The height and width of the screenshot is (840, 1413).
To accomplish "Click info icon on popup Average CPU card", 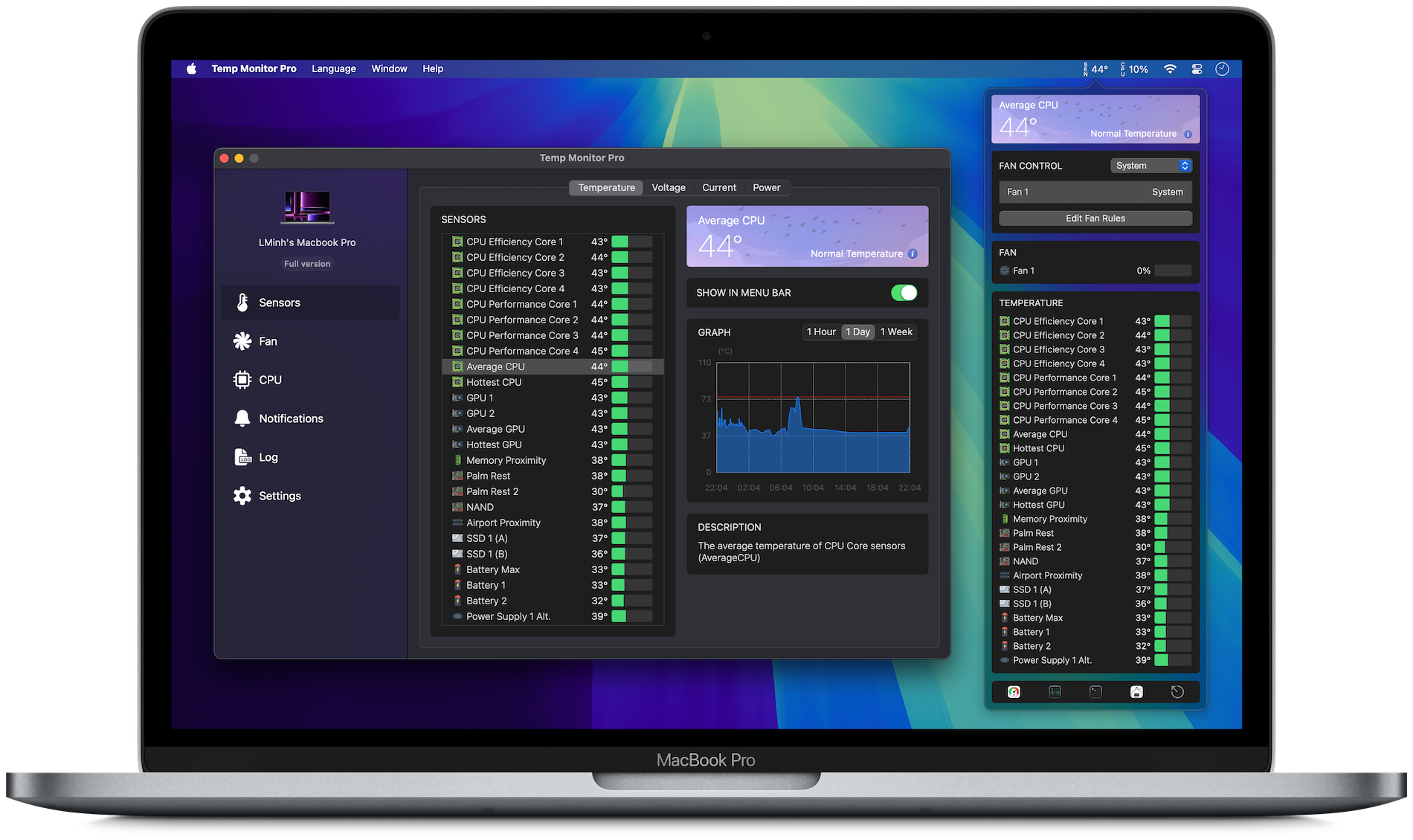I will point(1188,134).
